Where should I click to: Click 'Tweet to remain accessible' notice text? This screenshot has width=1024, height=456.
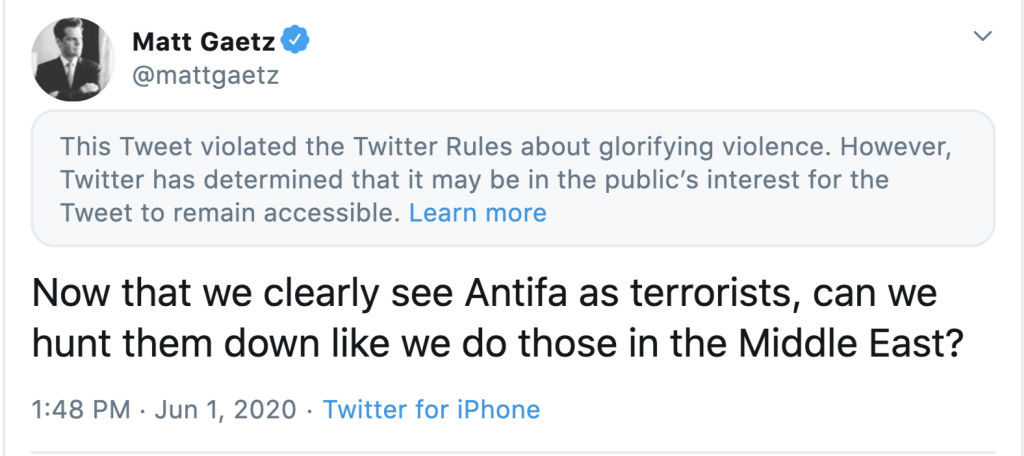pyautogui.click(x=229, y=213)
